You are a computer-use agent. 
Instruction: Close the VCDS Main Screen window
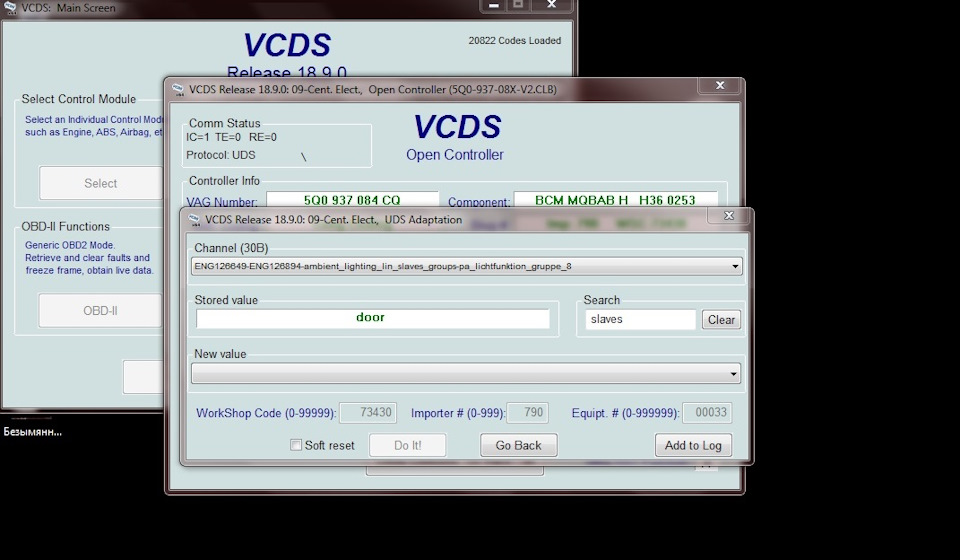[x=551, y=6]
